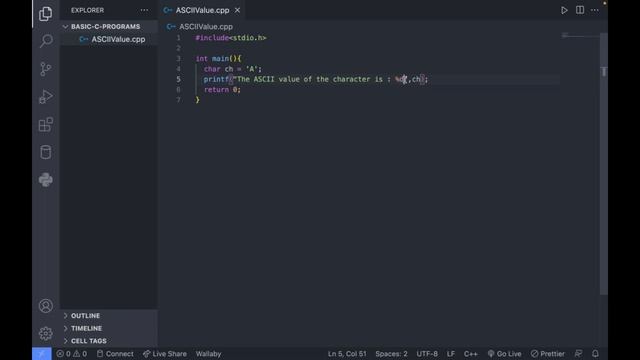The height and width of the screenshot is (360, 640).
Task: Change indentation via Spaces: 2
Action: pos(391,353)
